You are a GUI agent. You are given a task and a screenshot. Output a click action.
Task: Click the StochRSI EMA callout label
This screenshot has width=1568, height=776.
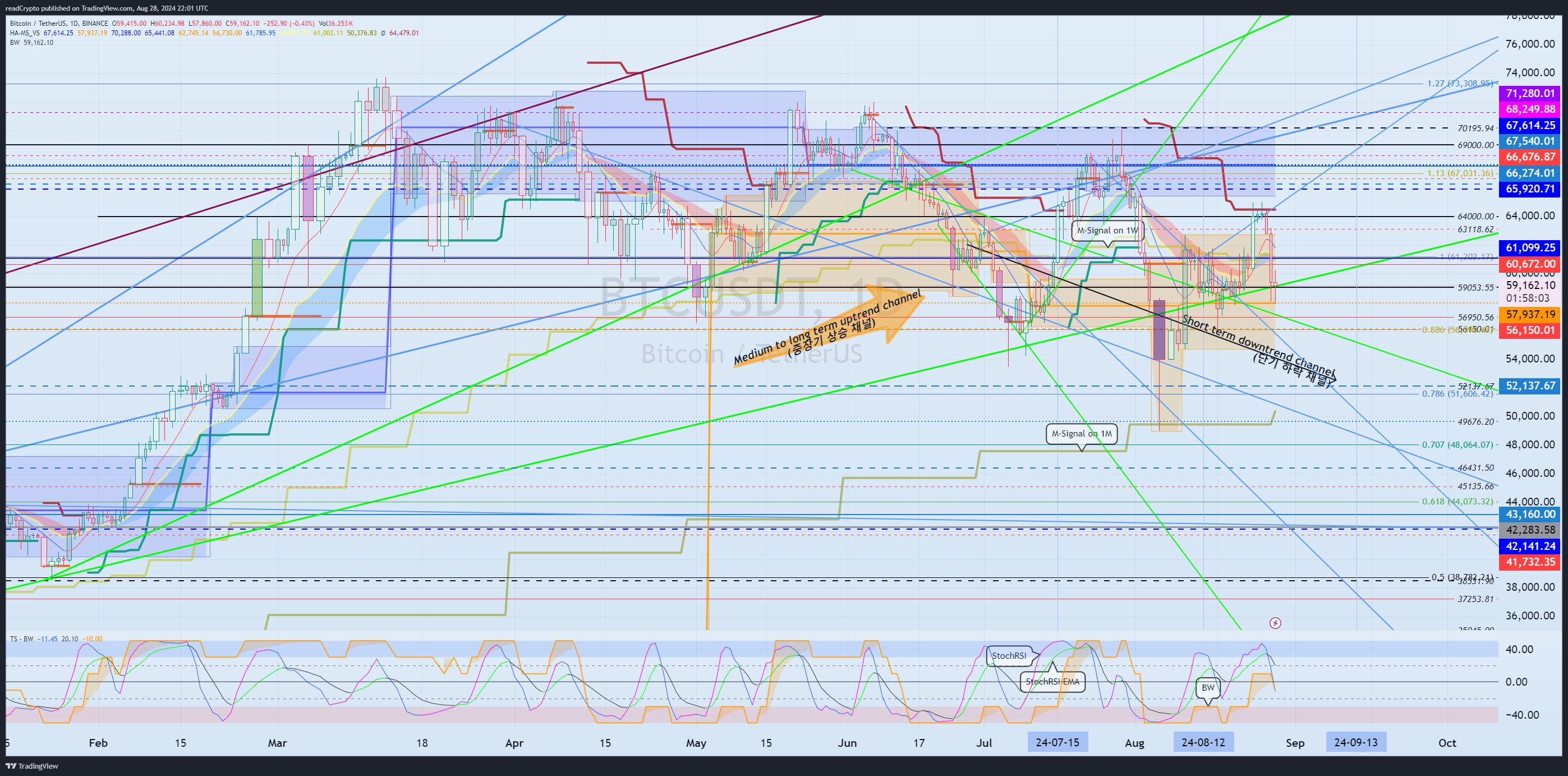1052,682
